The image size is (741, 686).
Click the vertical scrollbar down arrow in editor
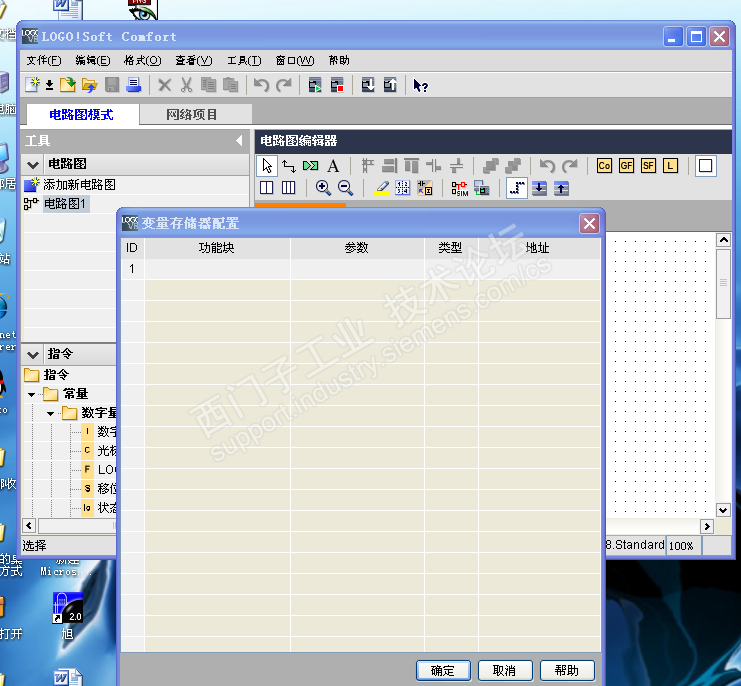[x=723, y=510]
